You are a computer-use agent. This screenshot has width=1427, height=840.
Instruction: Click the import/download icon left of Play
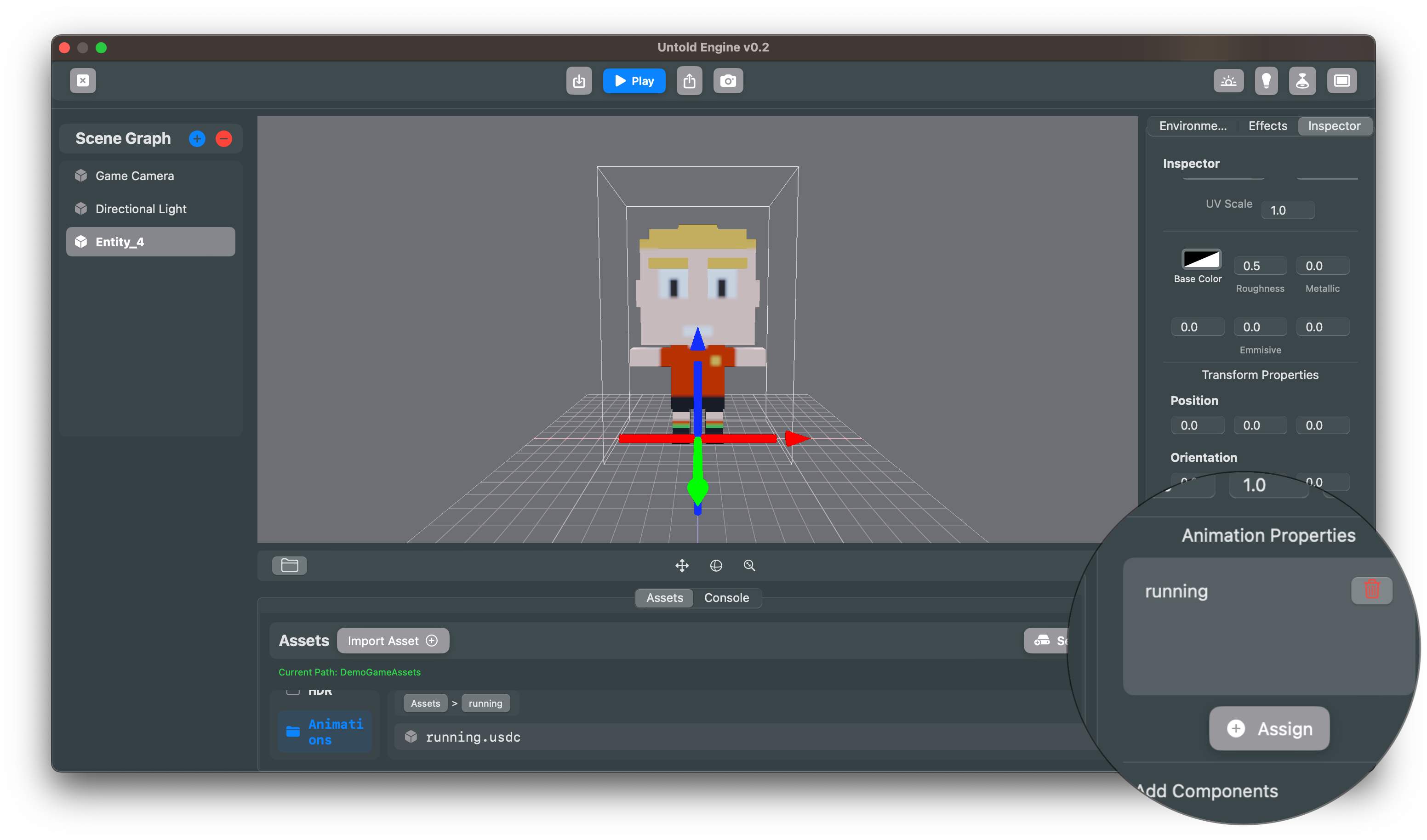[x=579, y=80]
